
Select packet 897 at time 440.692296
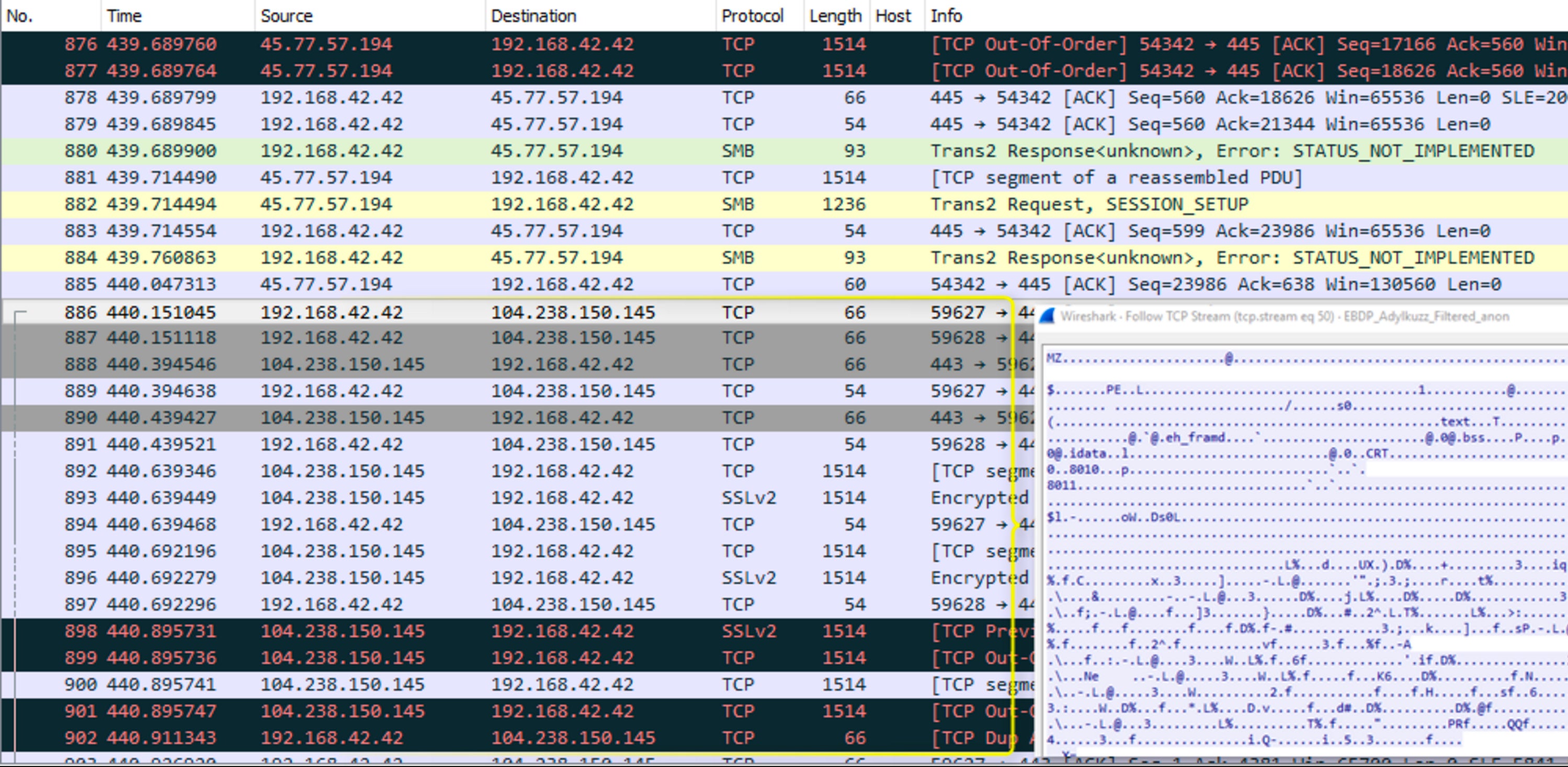click(x=517, y=605)
